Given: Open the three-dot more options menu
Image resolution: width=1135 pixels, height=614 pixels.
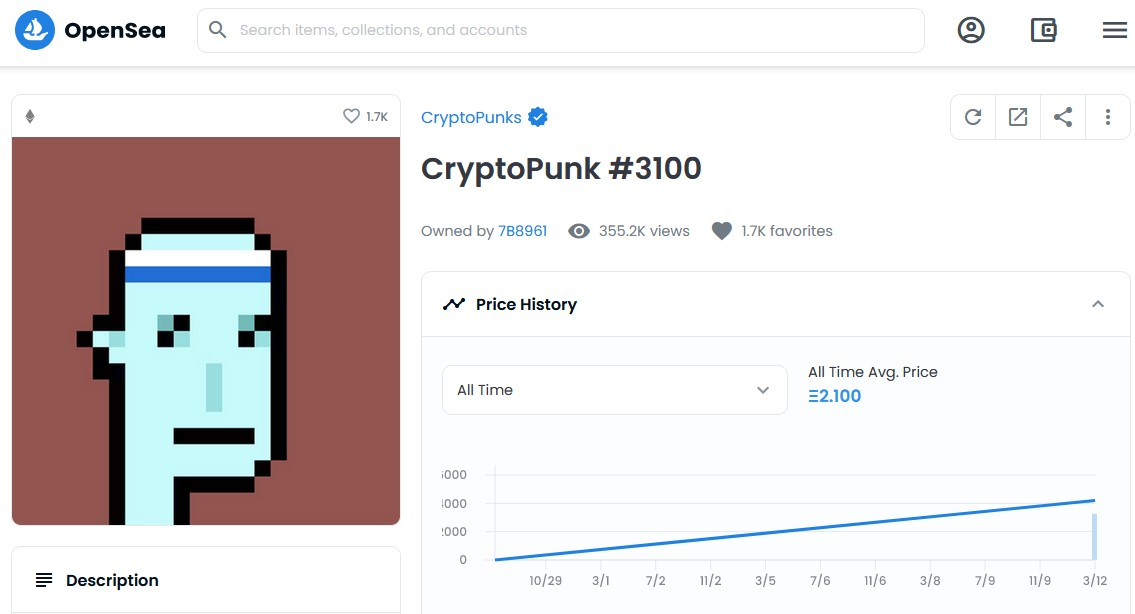Looking at the screenshot, I should click(1108, 117).
